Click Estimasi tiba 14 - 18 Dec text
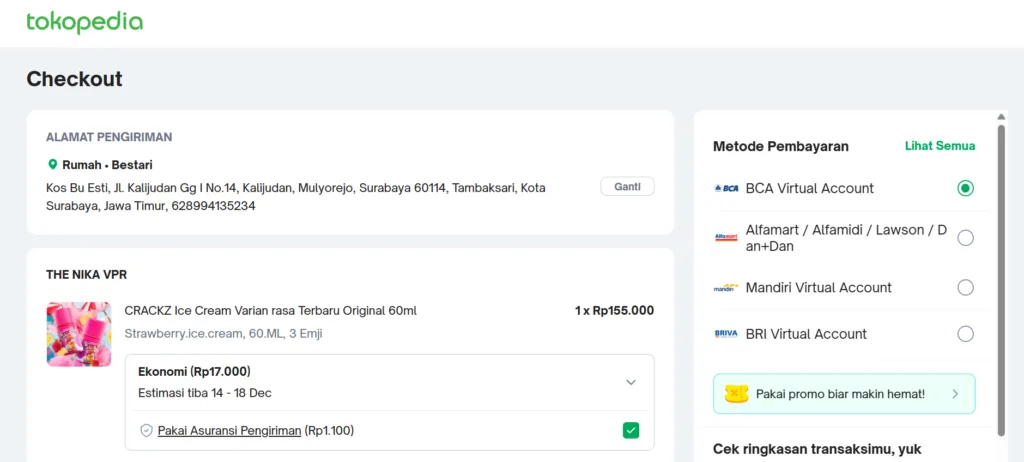The image size is (1024, 462). point(205,393)
